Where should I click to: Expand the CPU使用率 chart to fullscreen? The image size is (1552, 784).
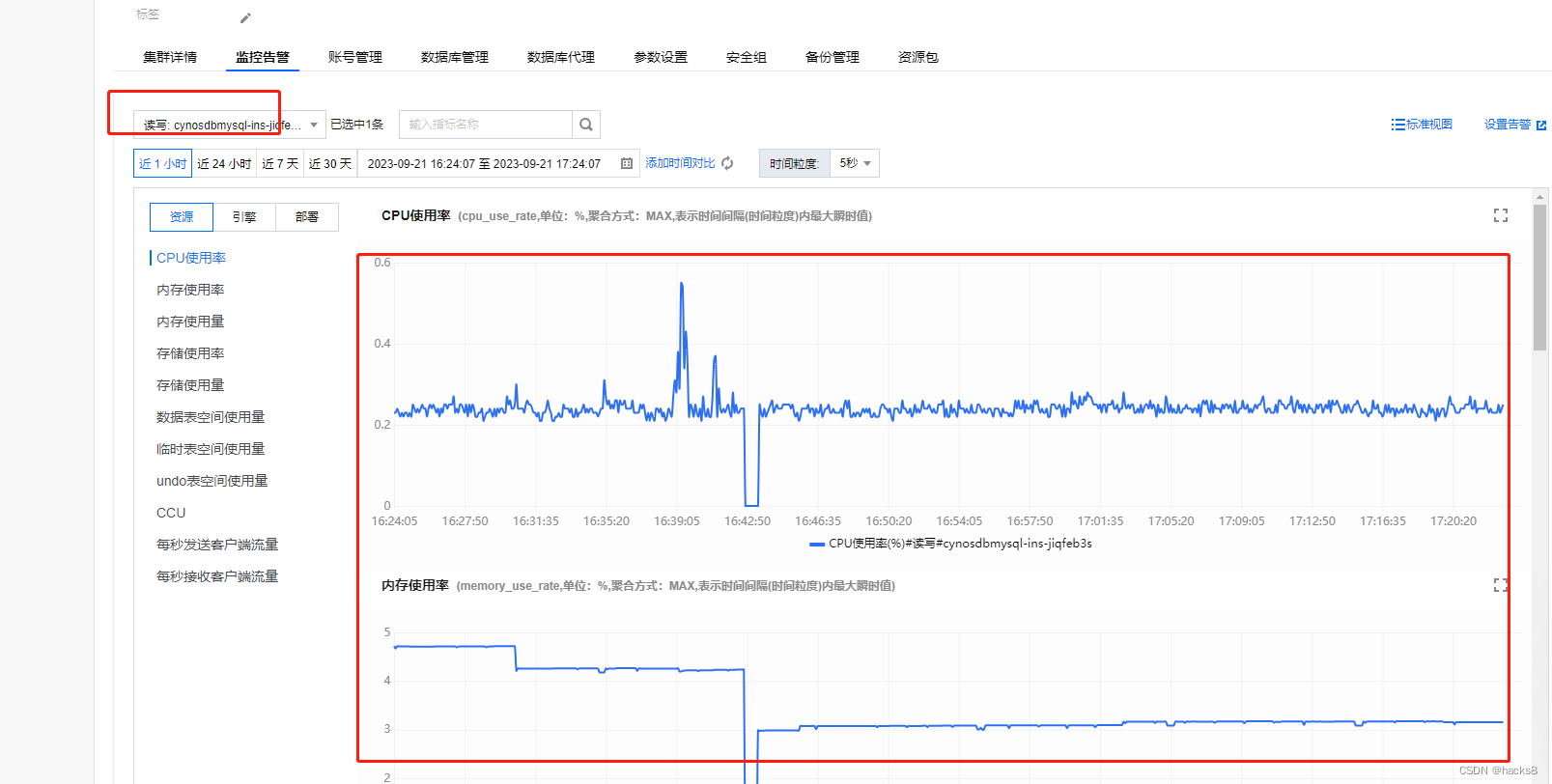[1500, 216]
